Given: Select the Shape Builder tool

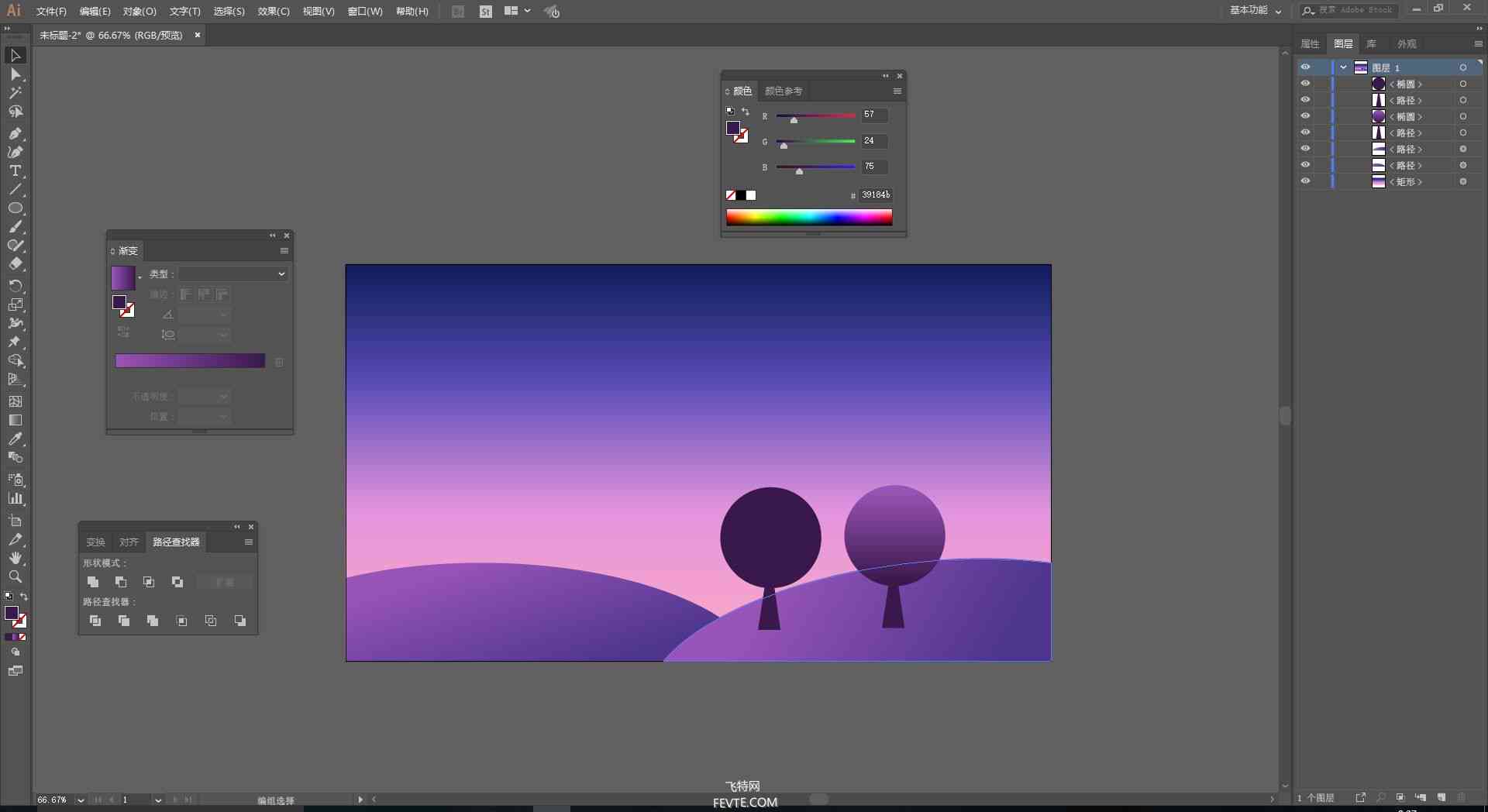Looking at the screenshot, I should click(15, 361).
